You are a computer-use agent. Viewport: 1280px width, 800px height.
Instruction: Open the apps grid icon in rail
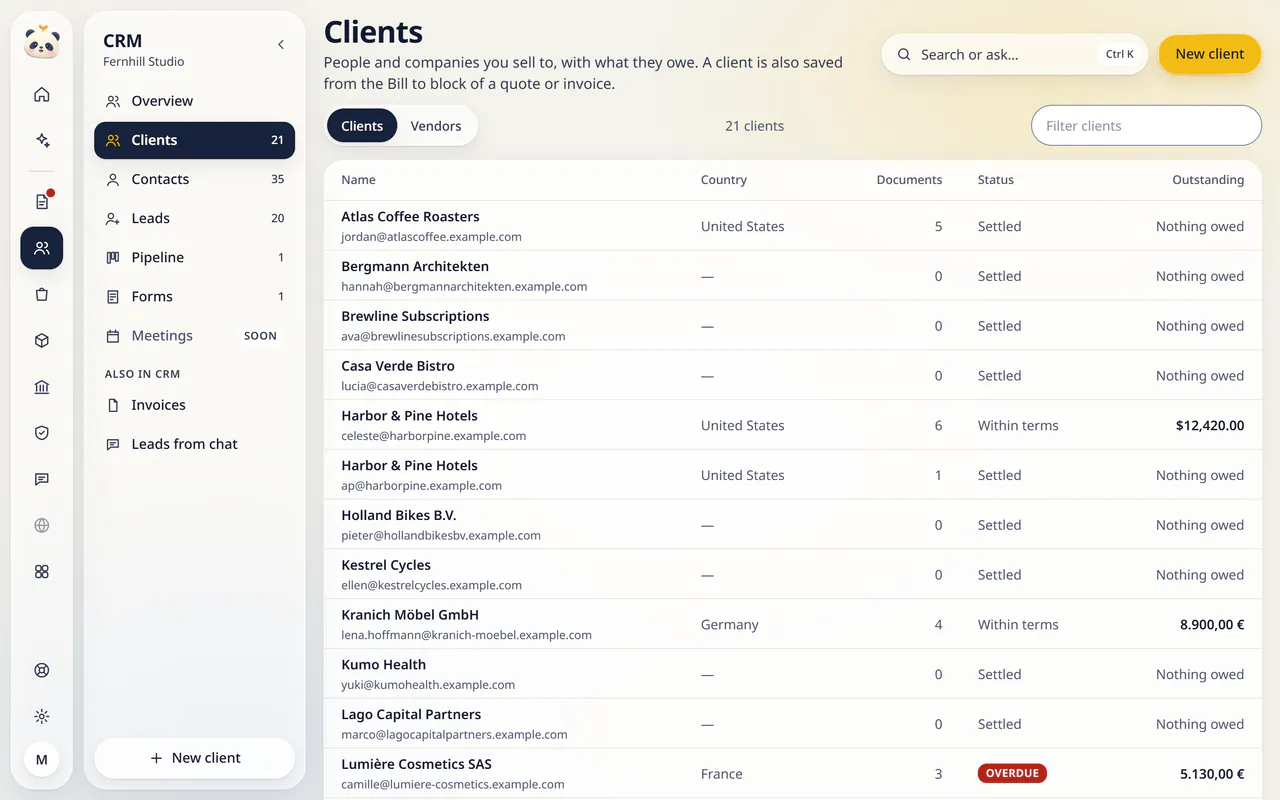coord(42,572)
